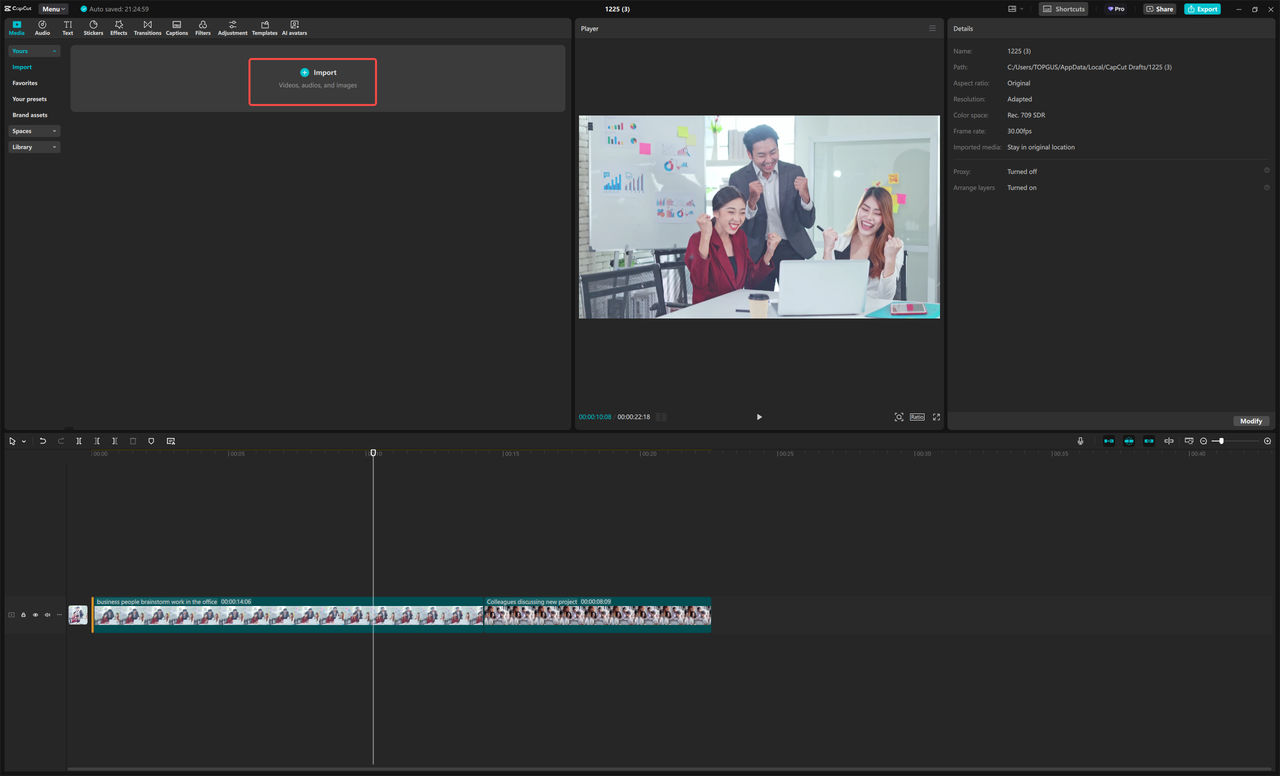1280x776 pixels.
Task: Select the business people brainstorm clip
Action: pyautogui.click(x=288, y=615)
